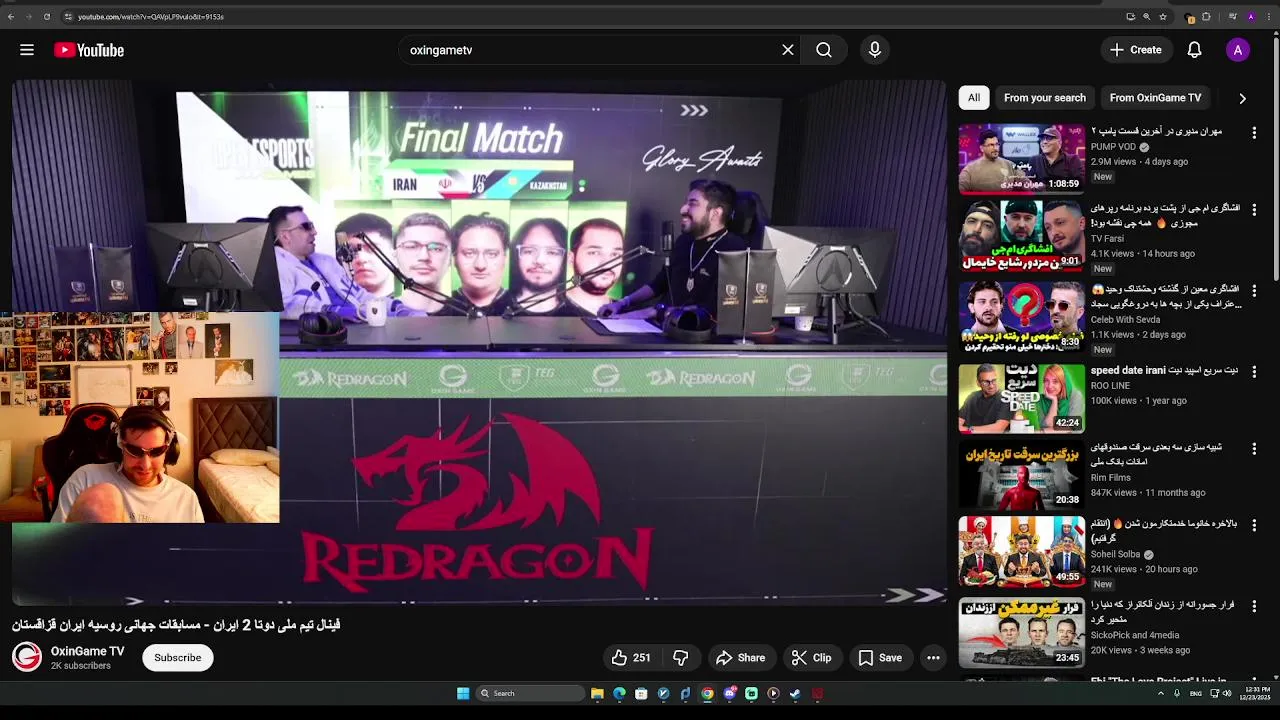Image resolution: width=1280 pixels, height=720 pixels.
Task: Open Chrome media control icon
Action: click(x=1234, y=17)
